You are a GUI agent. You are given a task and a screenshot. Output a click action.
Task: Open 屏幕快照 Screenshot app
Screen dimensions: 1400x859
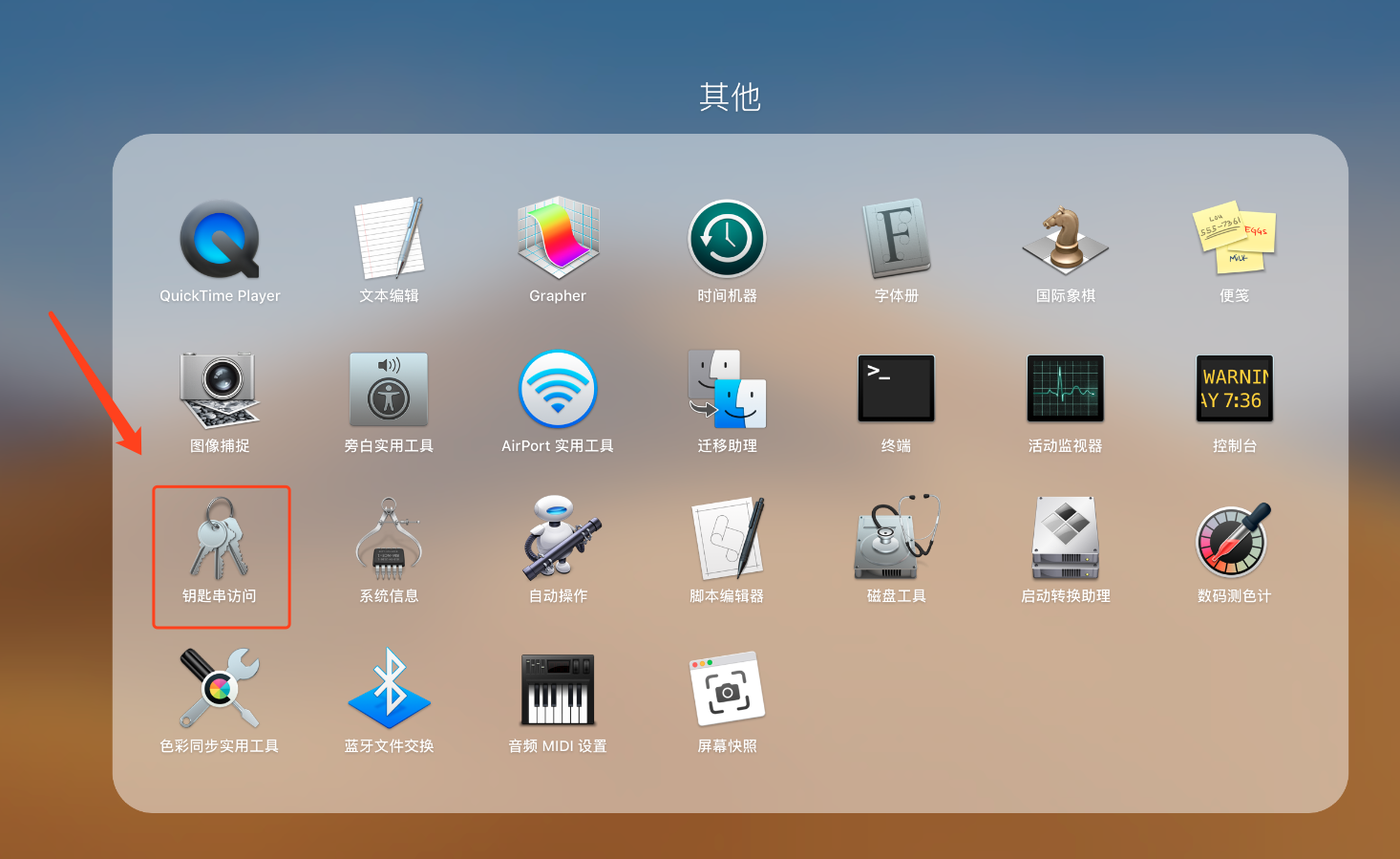[727, 690]
